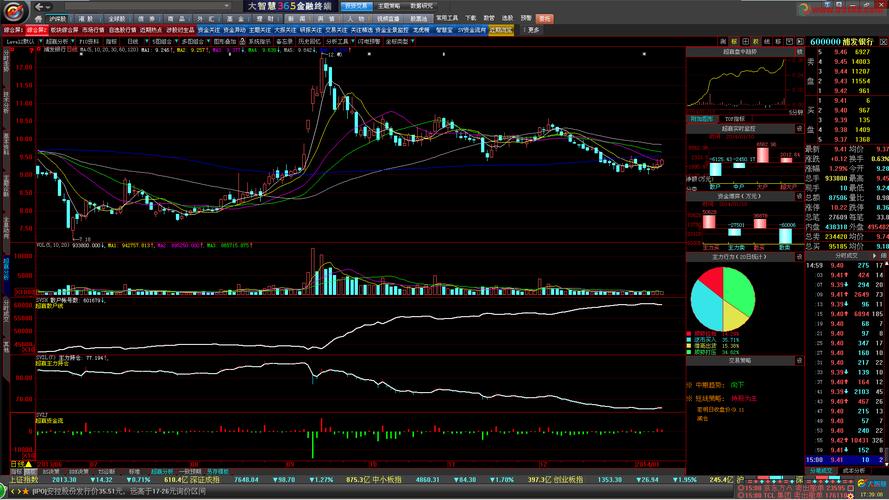The width and height of the screenshot is (889, 500).
Task: Close the 600000 浦发银行 quote panel
Action: [883, 42]
